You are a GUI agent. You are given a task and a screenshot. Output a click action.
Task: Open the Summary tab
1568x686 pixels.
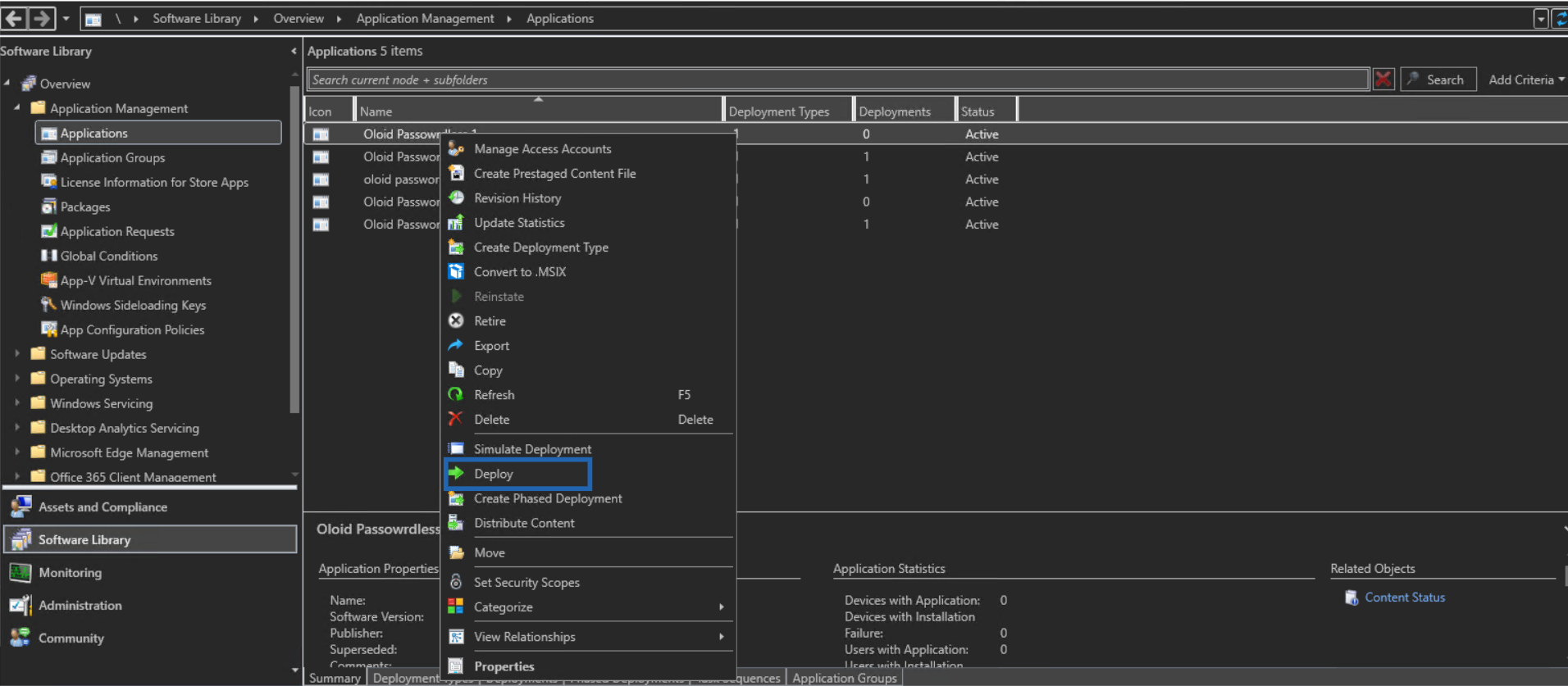coord(335,678)
